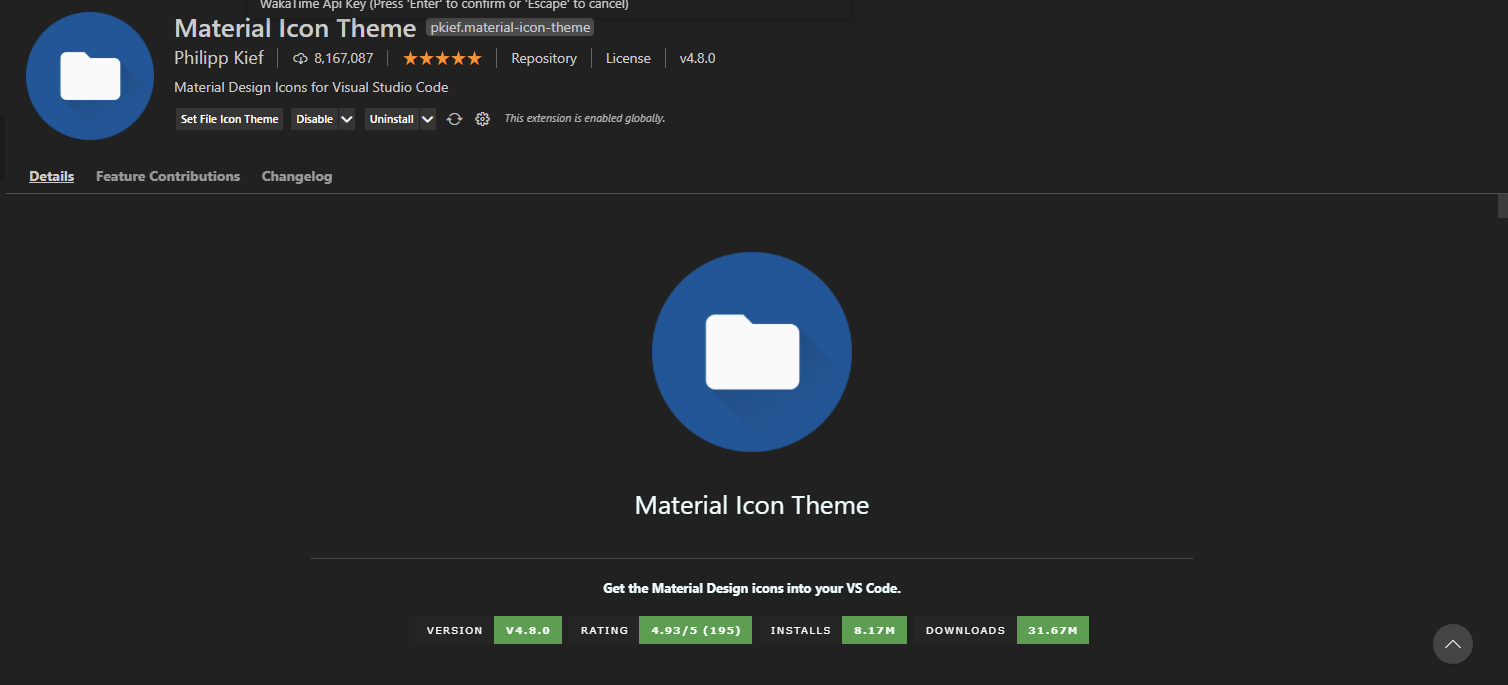
Task: Click the Material Icon Theme readme heading
Action: tap(752, 505)
